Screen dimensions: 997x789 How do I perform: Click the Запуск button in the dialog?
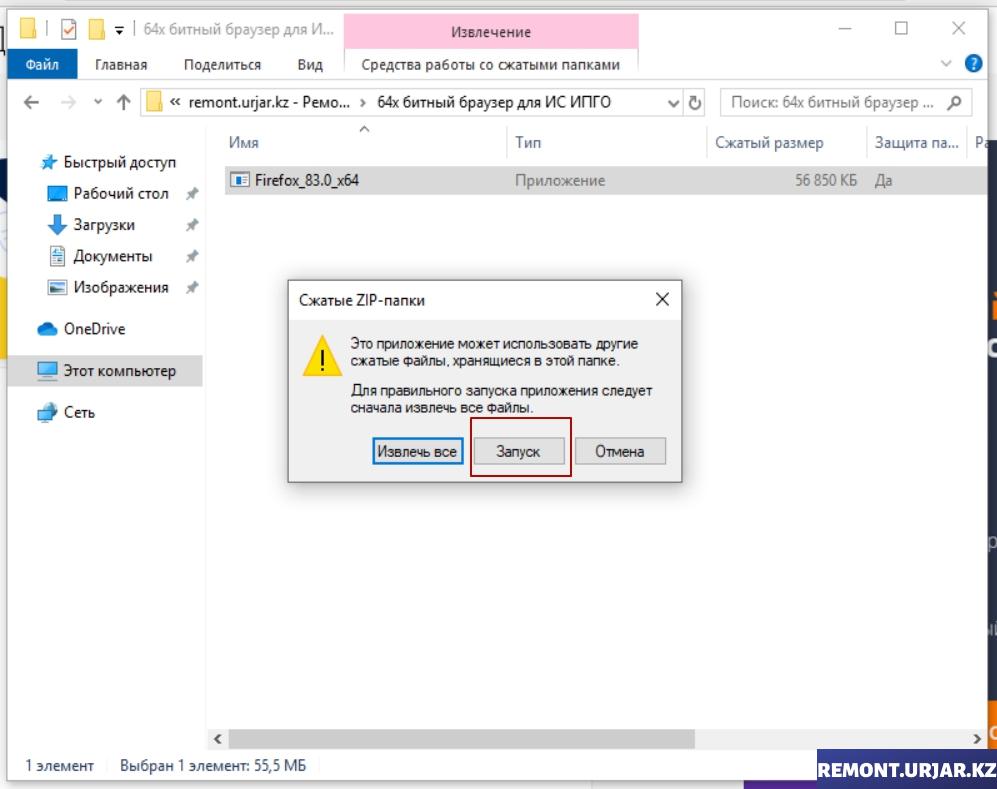pos(519,452)
